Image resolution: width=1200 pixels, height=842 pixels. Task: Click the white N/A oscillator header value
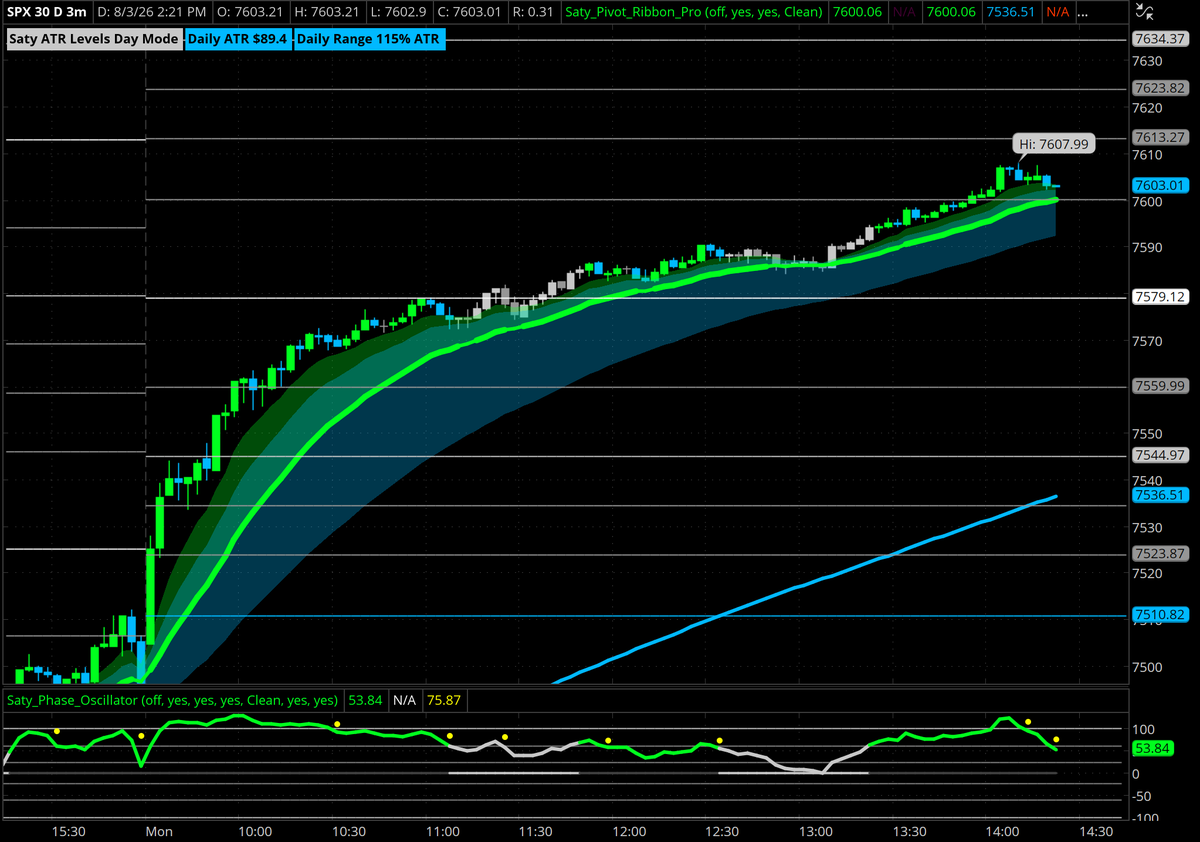click(404, 700)
